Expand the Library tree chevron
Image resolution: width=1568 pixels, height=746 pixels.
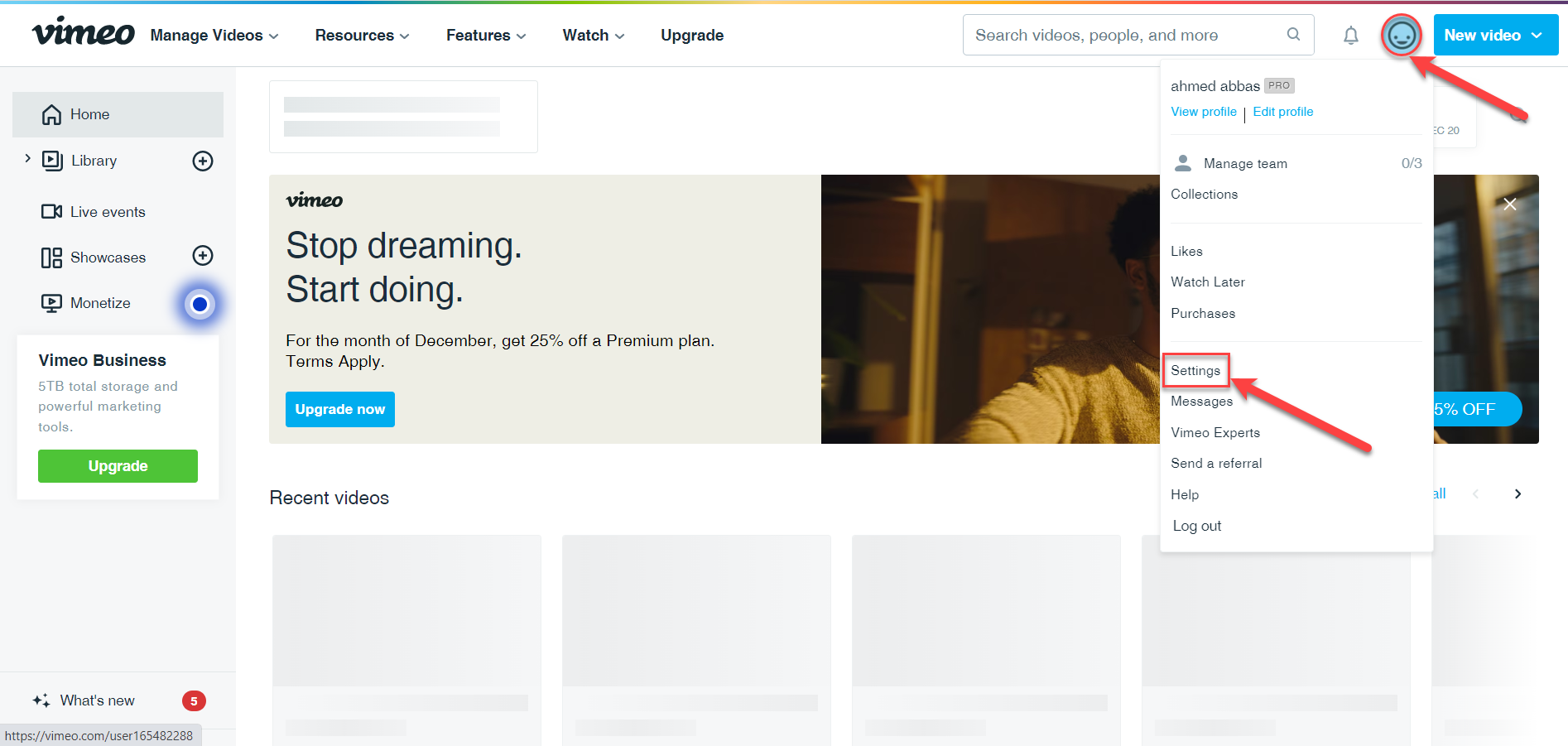coord(27,158)
